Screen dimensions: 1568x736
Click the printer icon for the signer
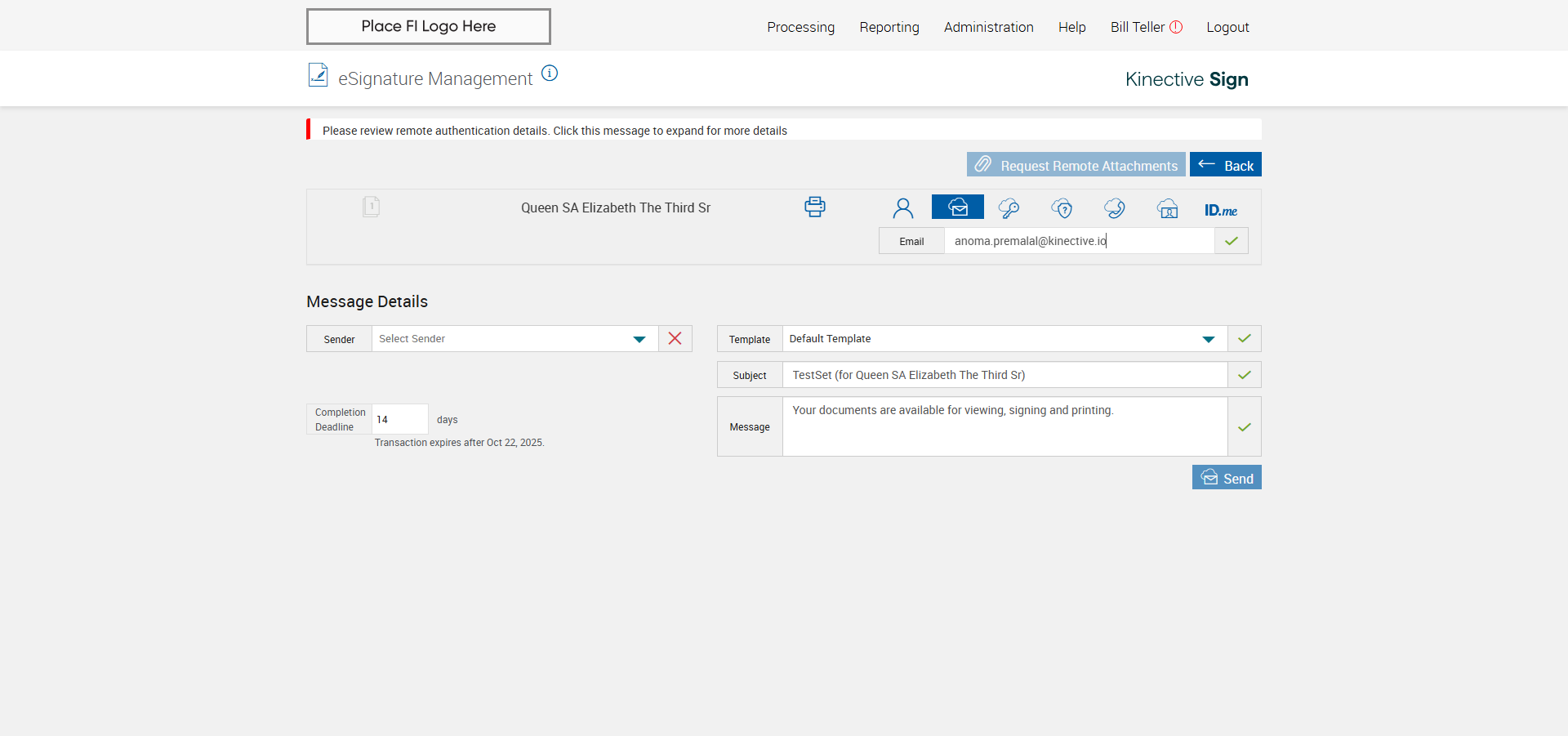coord(814,207)
